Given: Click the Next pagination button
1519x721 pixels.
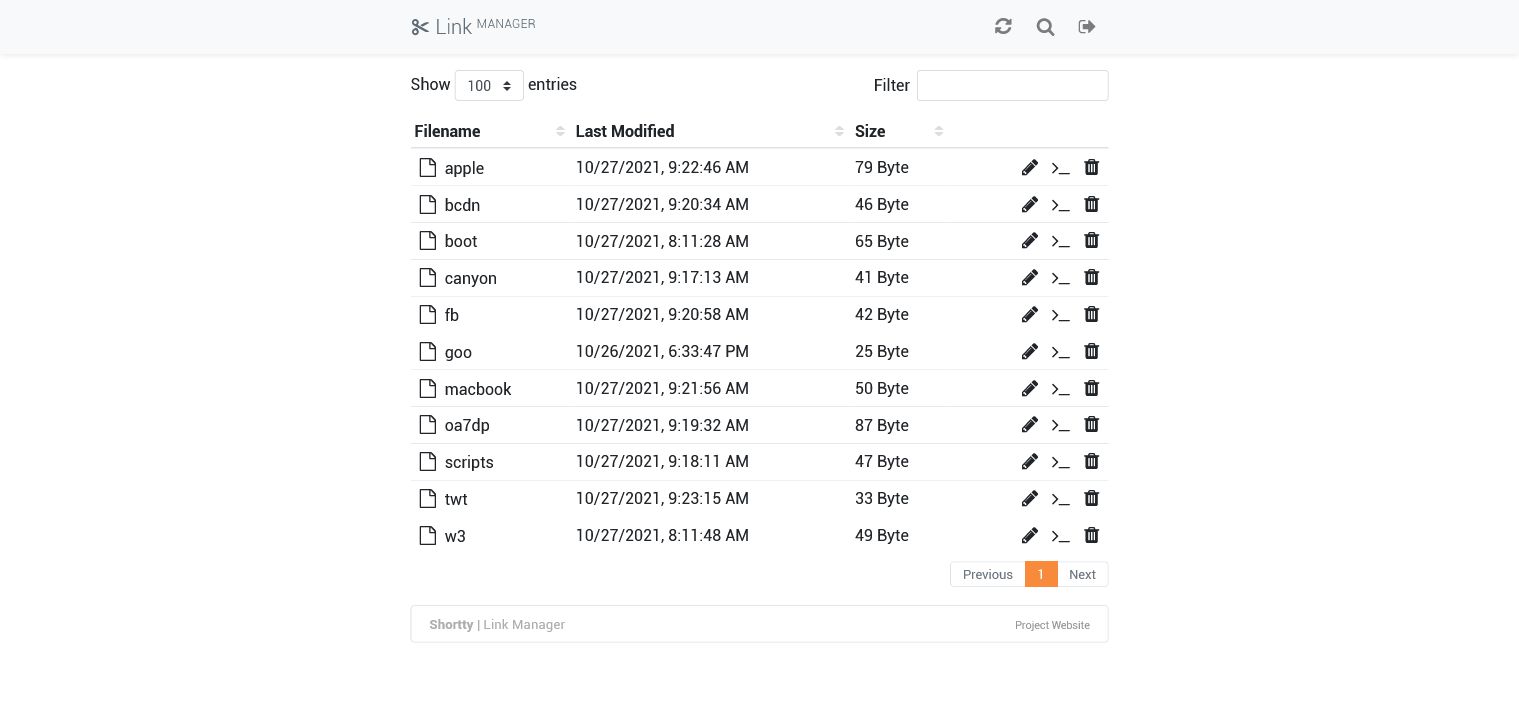Looking at the screenshot, I should (1082, 575).
